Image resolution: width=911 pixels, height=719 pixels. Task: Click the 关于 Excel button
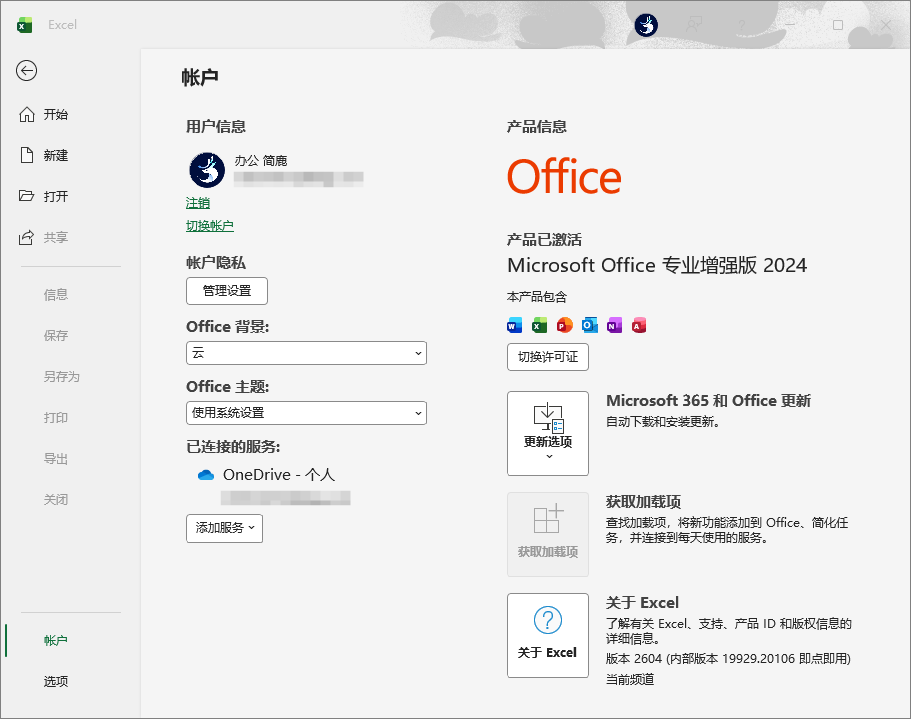548,635
